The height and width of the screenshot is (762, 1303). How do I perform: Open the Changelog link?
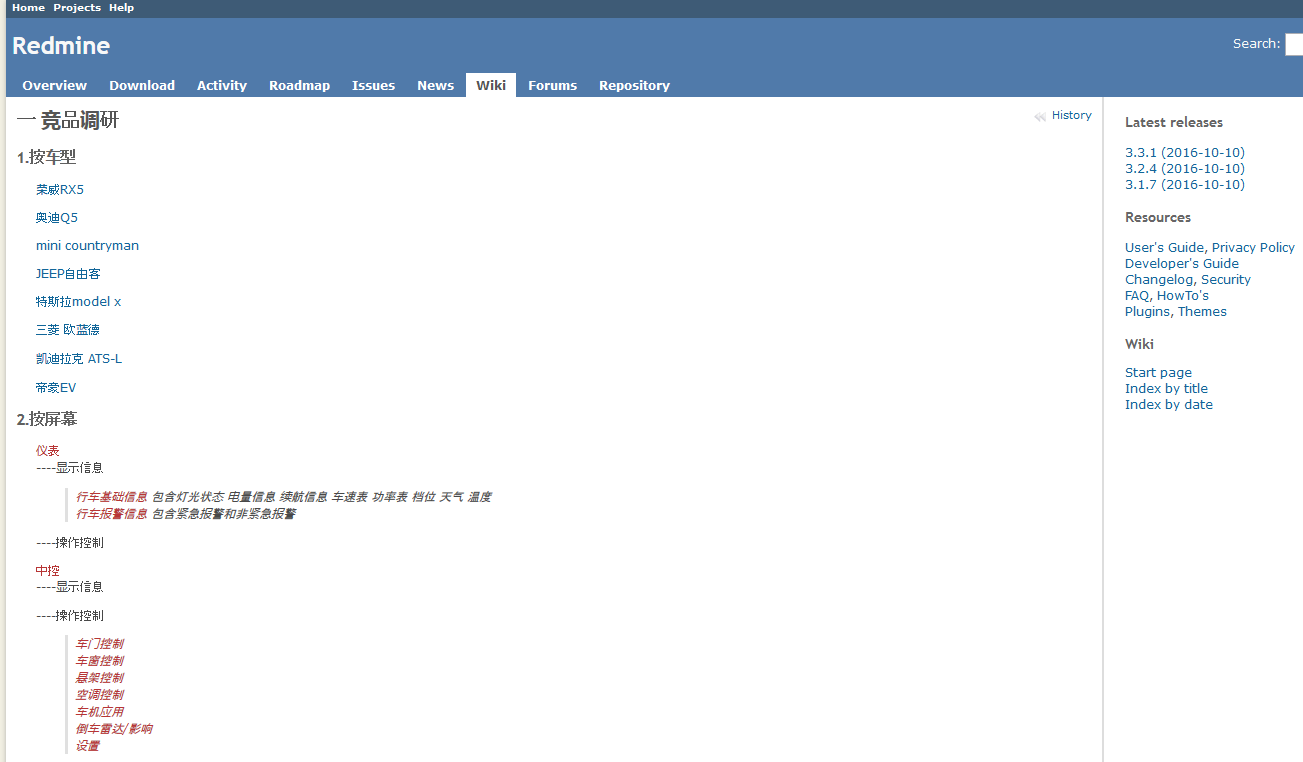click(1159, 279)
